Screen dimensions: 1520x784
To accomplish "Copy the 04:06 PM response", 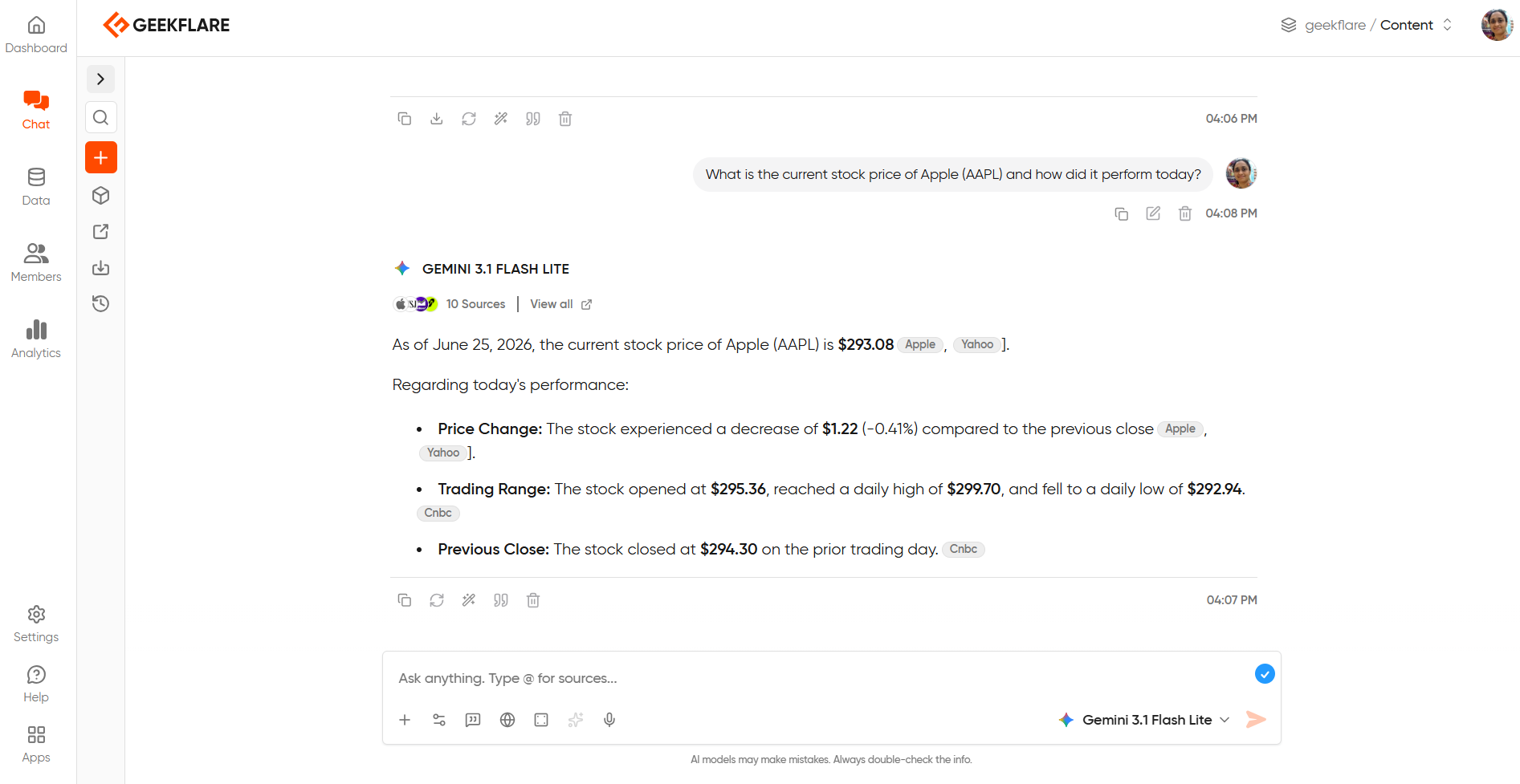I will (405, 119).
